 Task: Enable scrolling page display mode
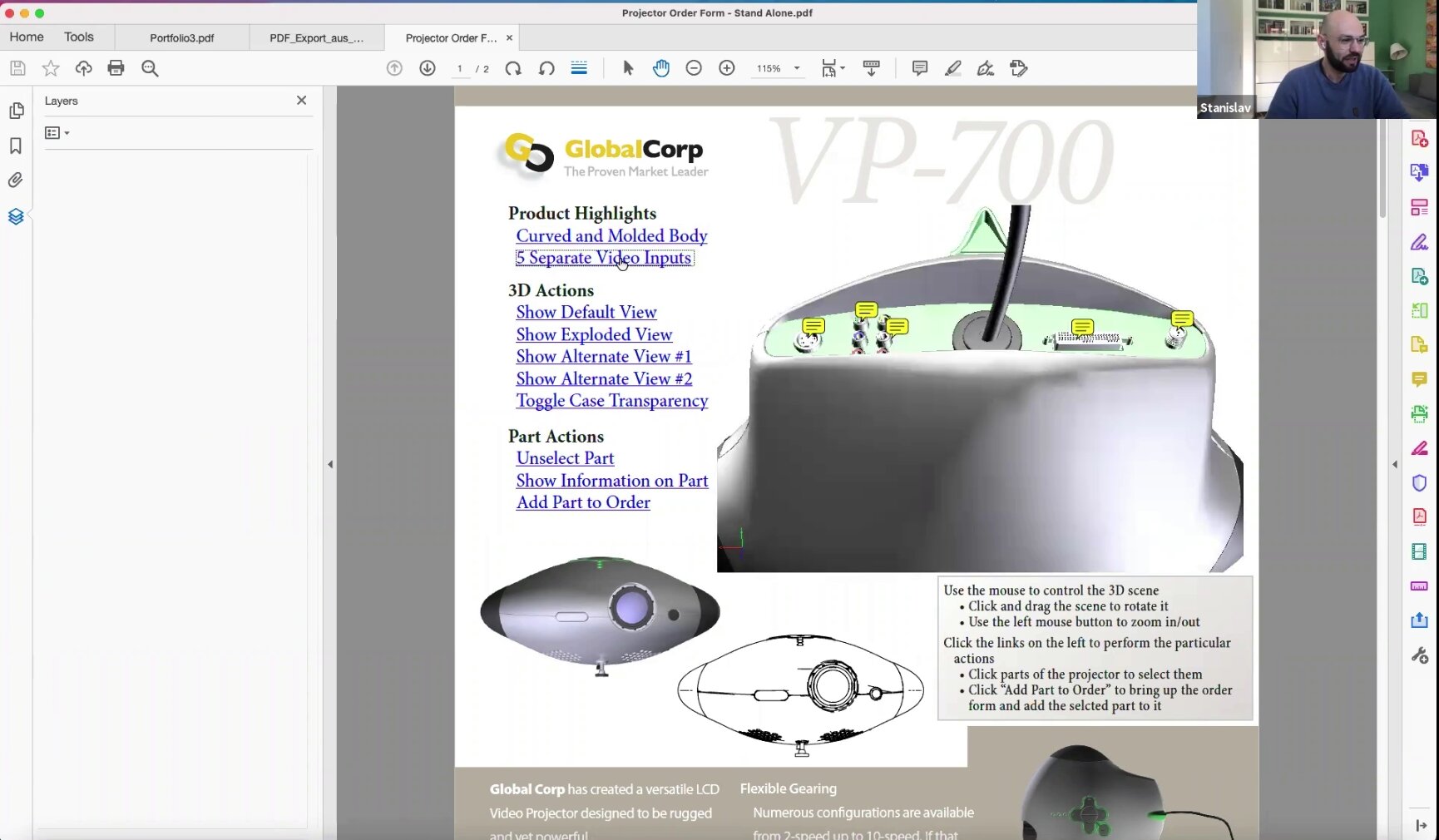click(579, 68)
